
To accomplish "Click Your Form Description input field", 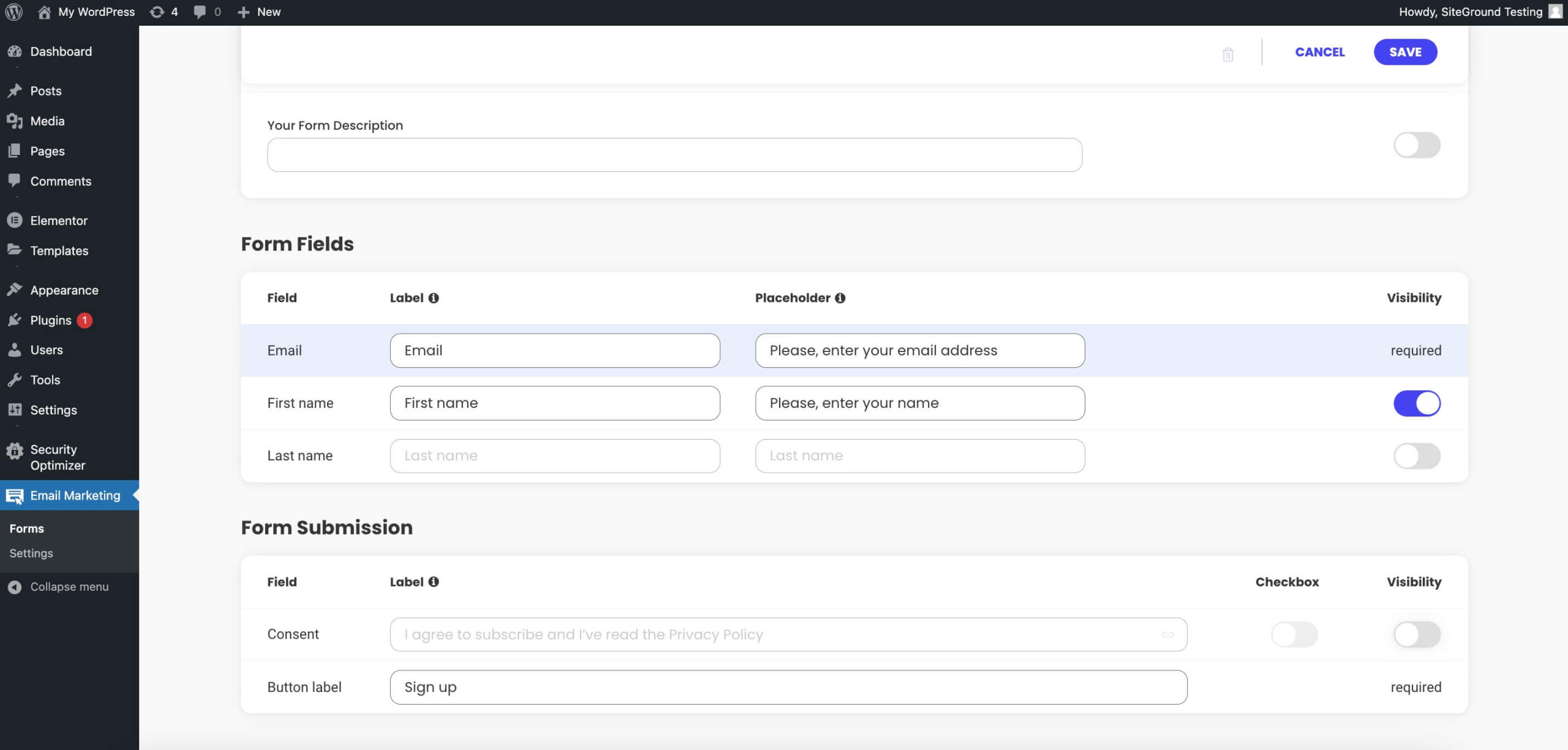I will point(674,155).
